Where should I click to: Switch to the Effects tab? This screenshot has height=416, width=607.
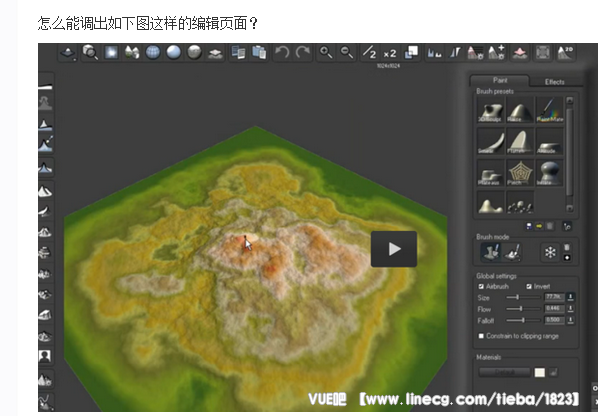tap(554, 82)
